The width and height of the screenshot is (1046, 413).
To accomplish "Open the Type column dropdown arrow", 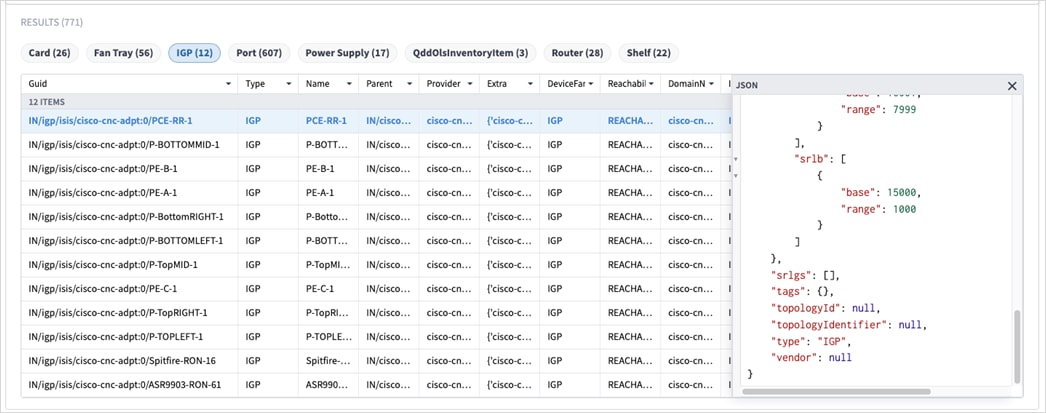I will (289, 84).
